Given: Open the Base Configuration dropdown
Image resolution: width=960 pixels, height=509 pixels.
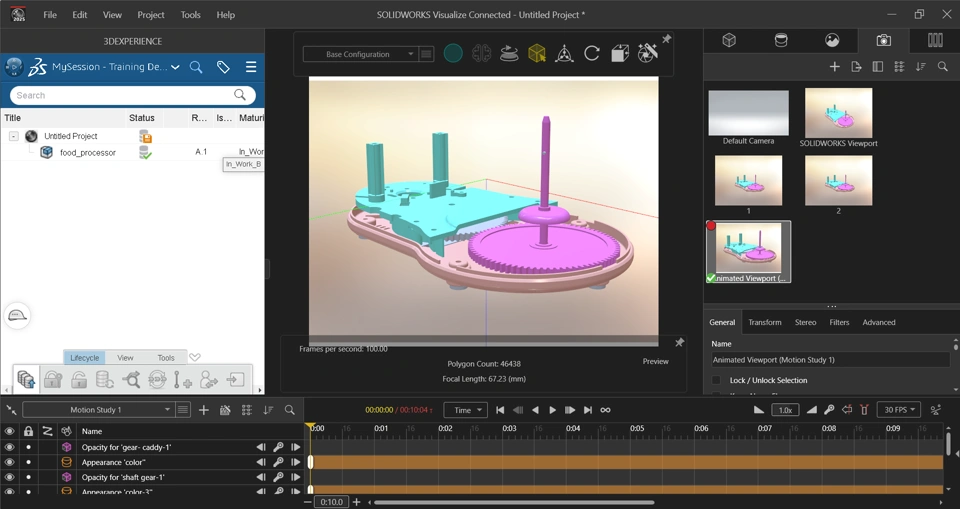Looking at the screenshot, I should 359,54.
